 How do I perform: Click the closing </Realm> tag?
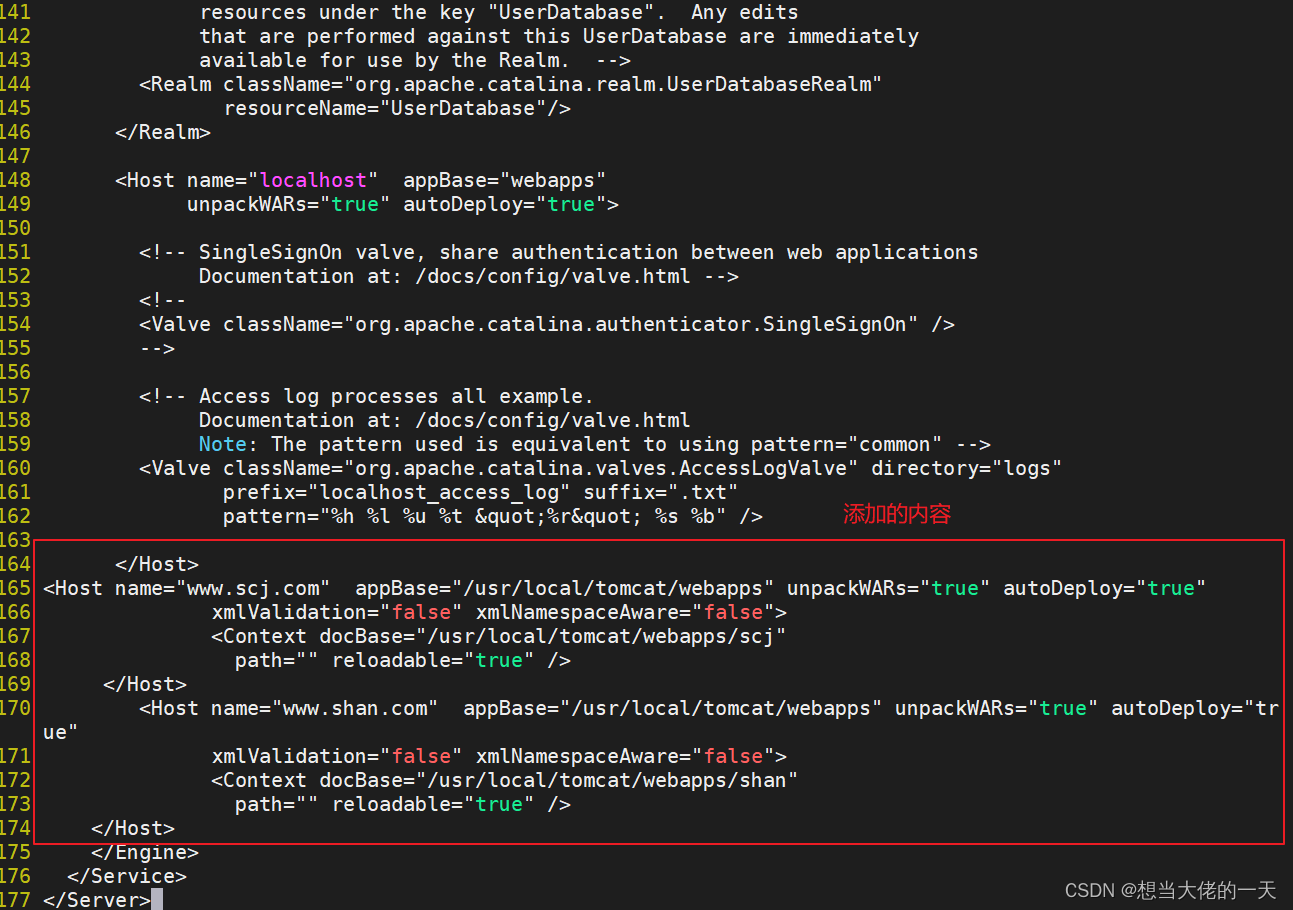(163, 132)
